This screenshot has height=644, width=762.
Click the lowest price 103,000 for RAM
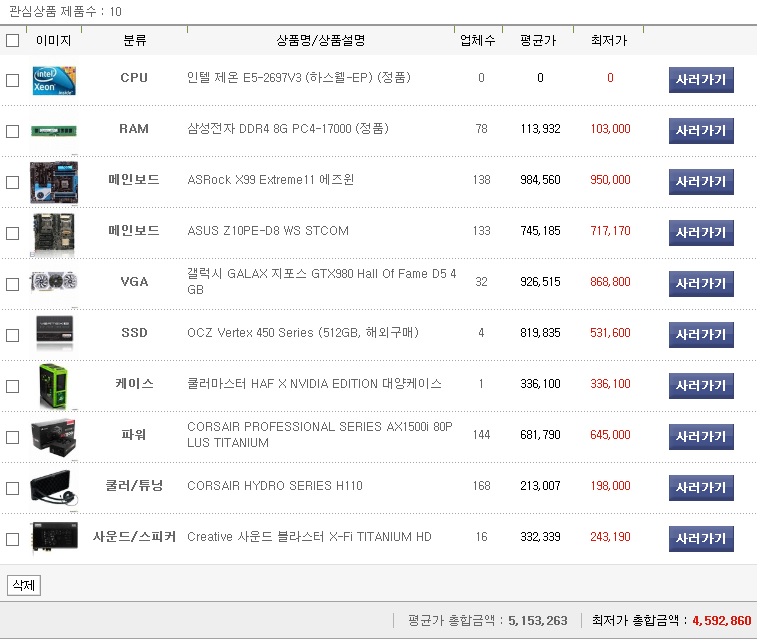pos(610,129)
